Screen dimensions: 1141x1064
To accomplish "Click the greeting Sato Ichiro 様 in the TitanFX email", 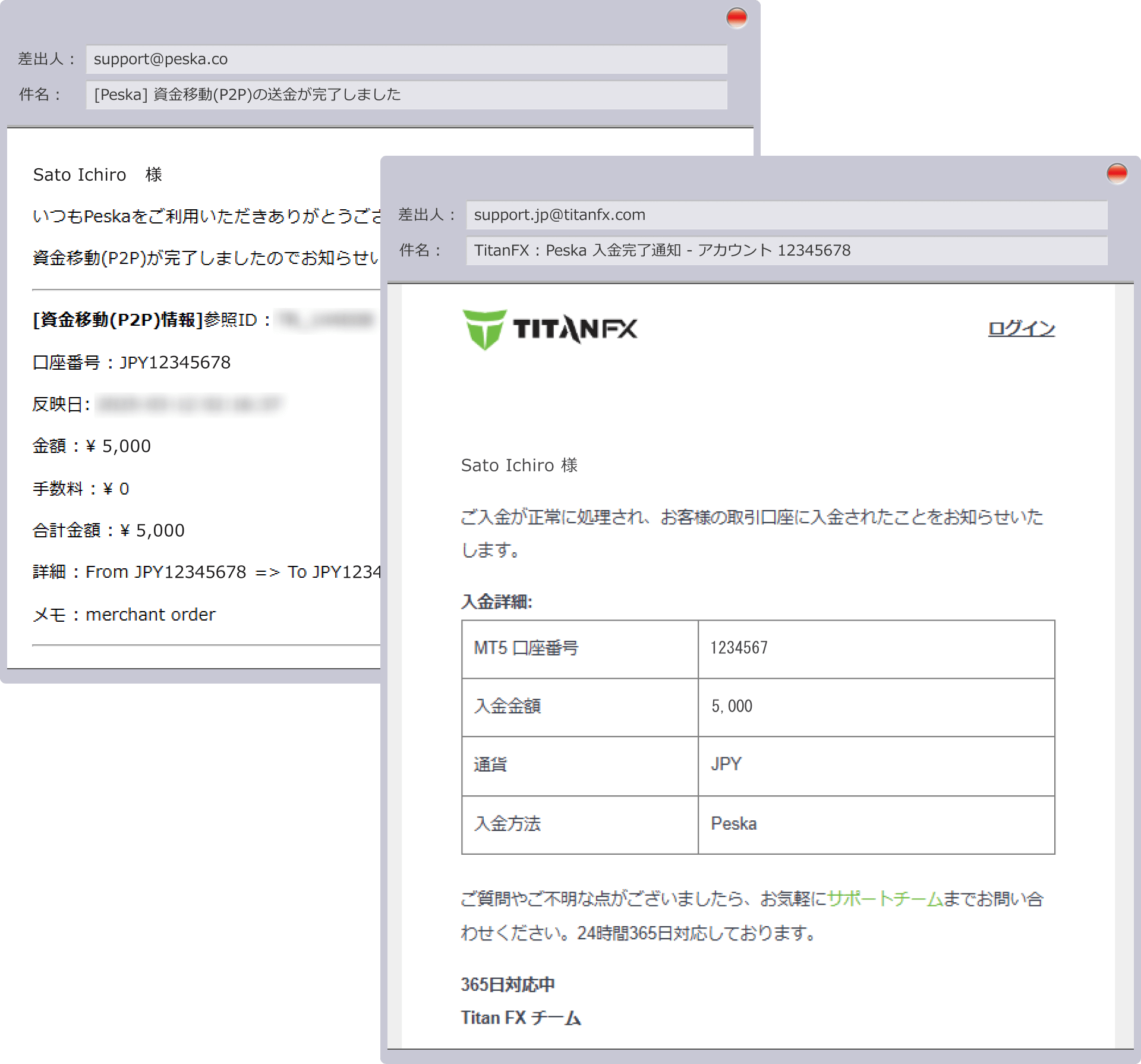I will click(519, 465).
